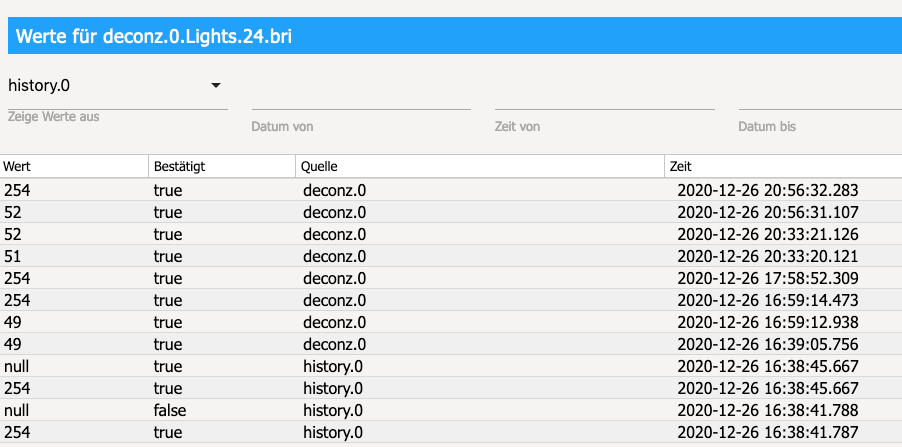Click timestamp 2020-12-26 20:33:21.126

coord(768,234)
